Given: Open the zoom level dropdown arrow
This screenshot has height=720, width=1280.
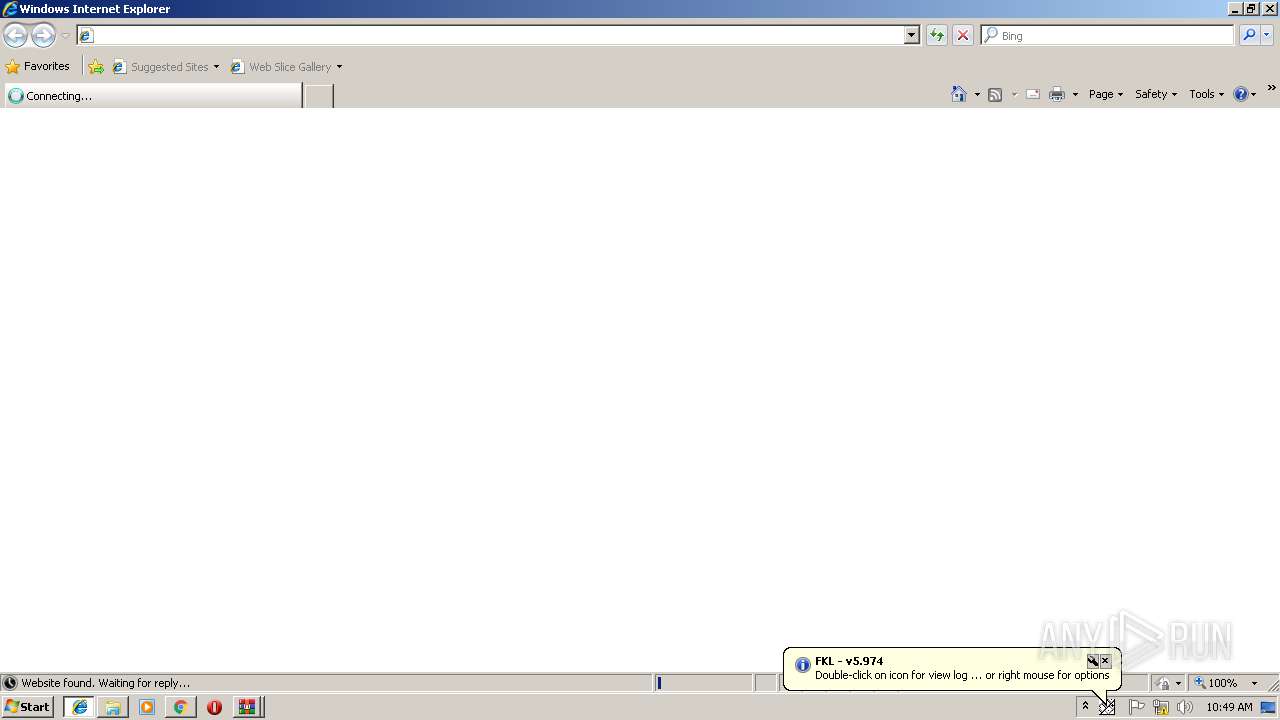Looking at the screenshot, I should (x=1254, y=683).
